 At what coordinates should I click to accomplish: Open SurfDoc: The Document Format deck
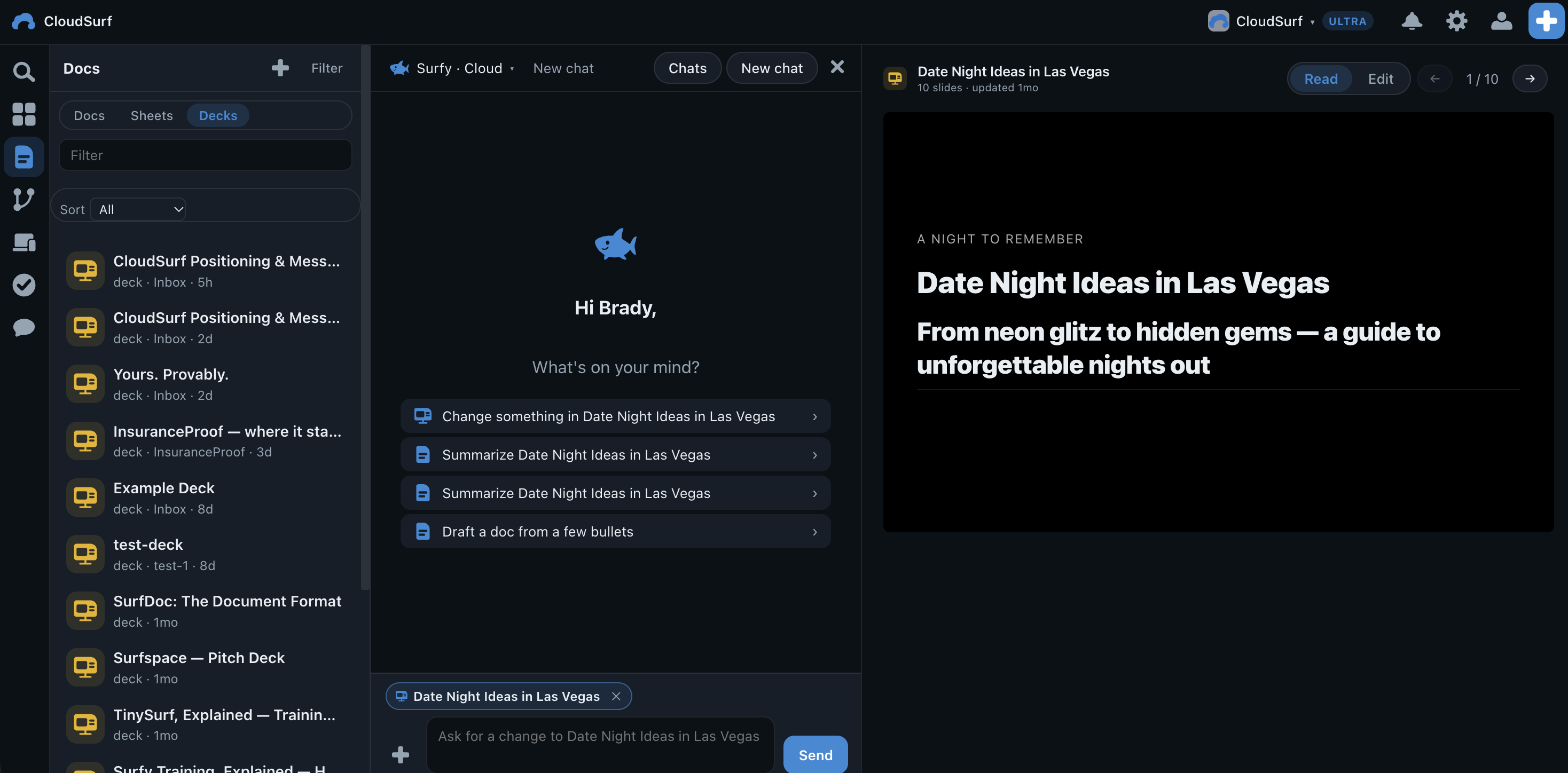(x=206, y=611)
